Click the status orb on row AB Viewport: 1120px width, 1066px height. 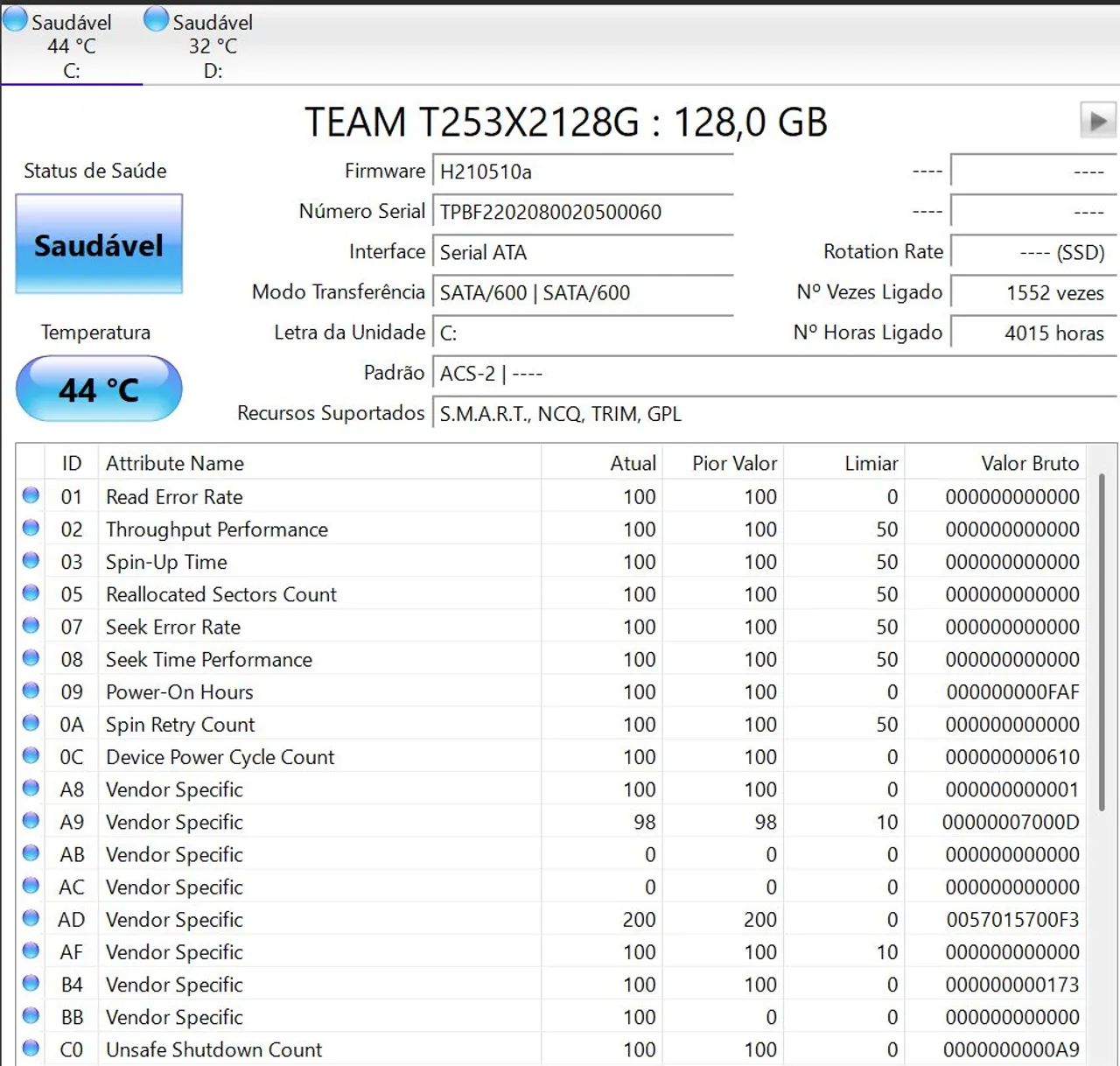31,852
